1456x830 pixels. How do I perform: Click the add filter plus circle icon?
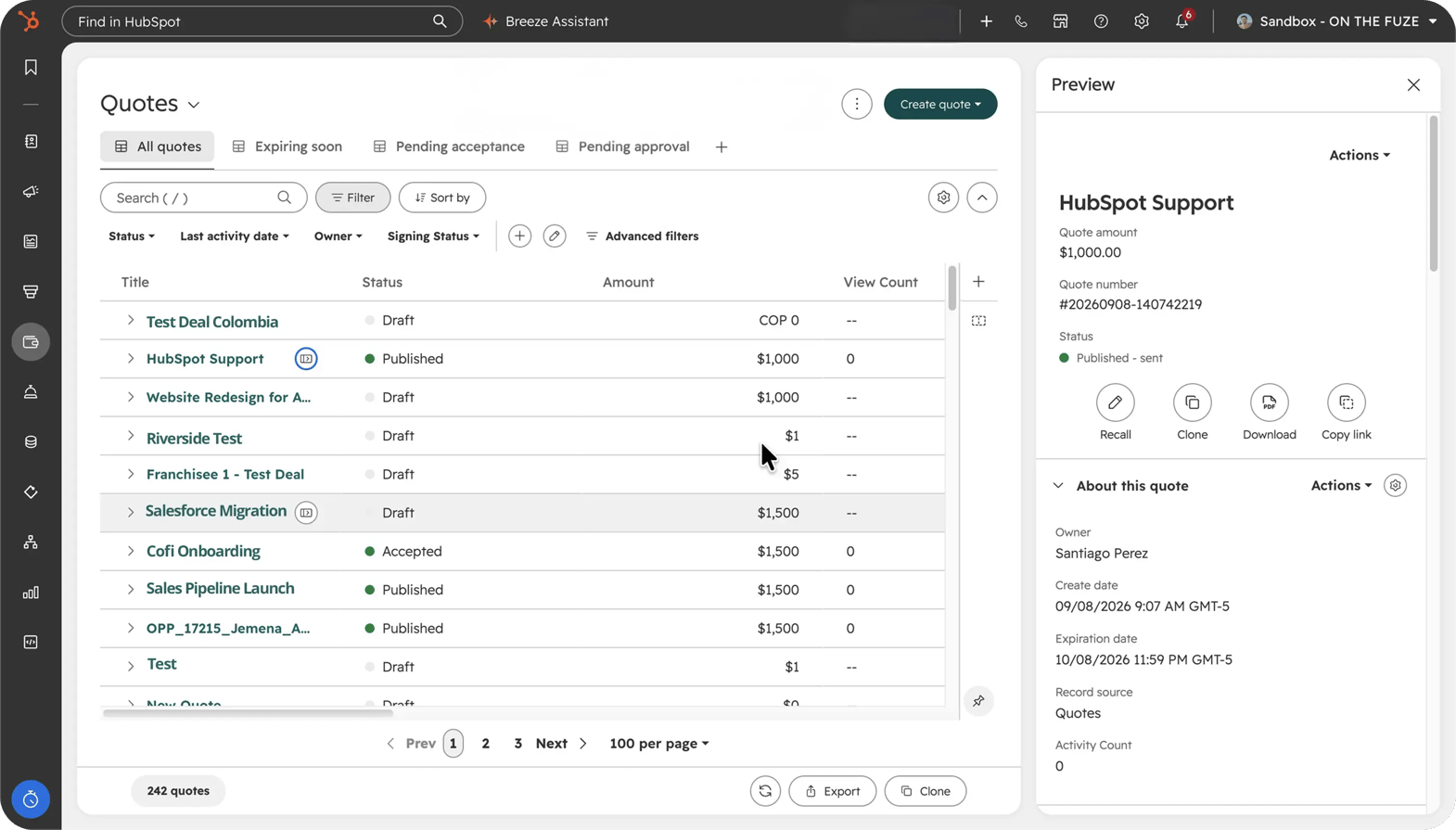click(x=519, y=236)
